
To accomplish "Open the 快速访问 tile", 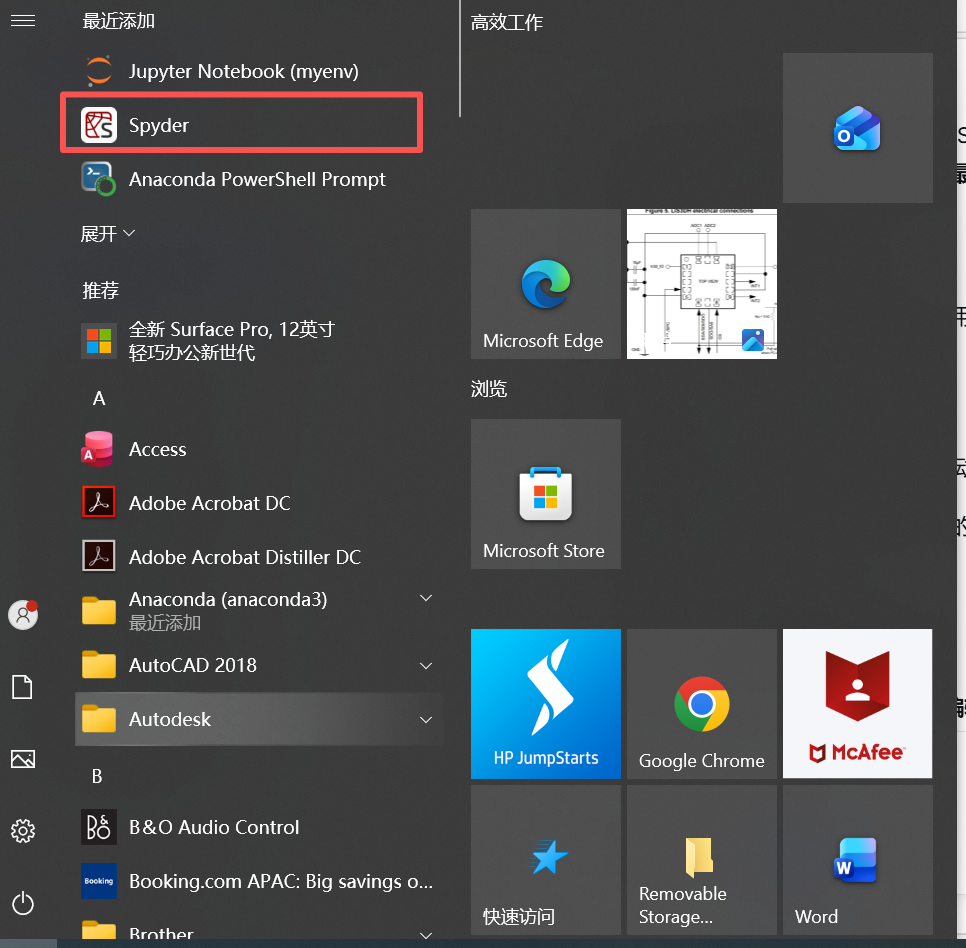I will [x=546, y=860].
